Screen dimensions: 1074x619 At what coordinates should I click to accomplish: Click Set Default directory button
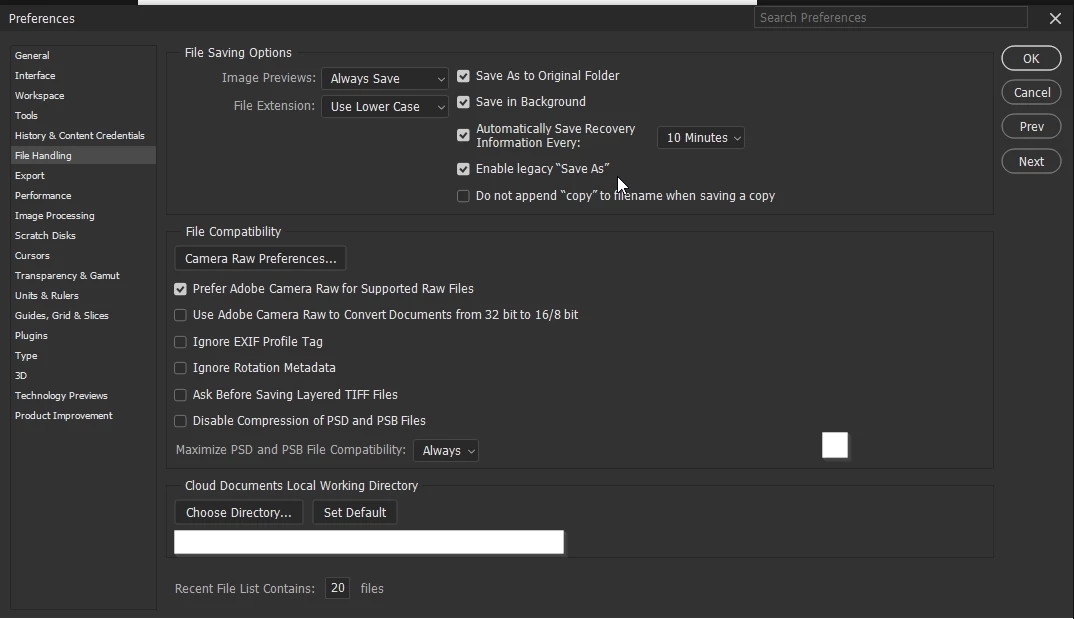click(355, 513)
